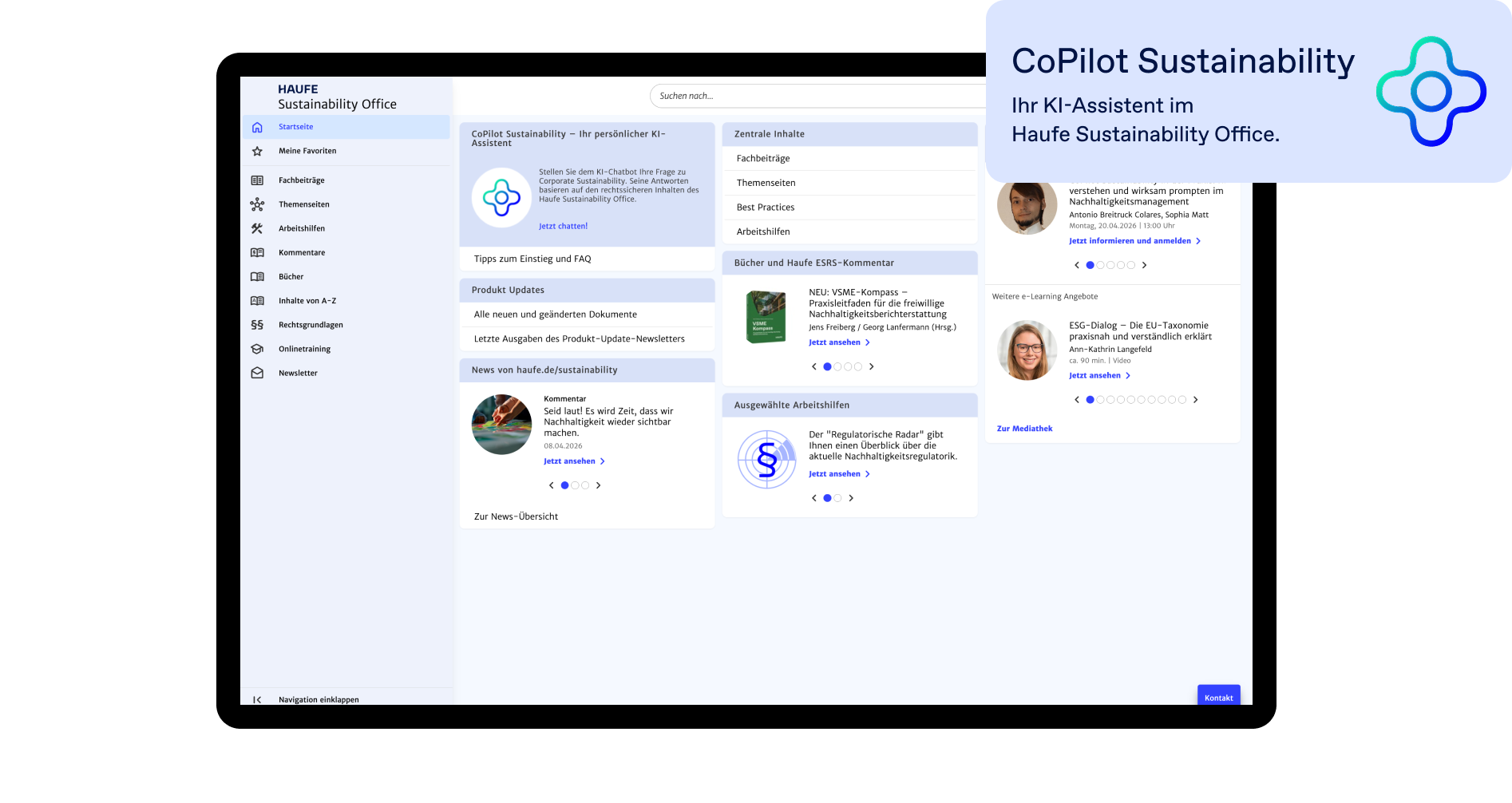Select third dot in Bücher carousel
Screen dimensions: 1512x803
848,367
